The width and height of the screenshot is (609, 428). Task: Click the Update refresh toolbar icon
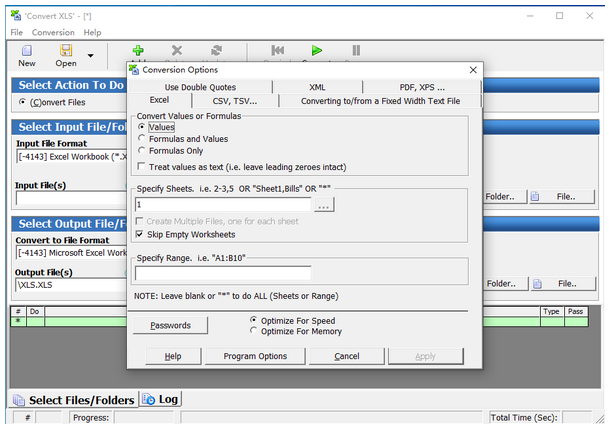216,50
